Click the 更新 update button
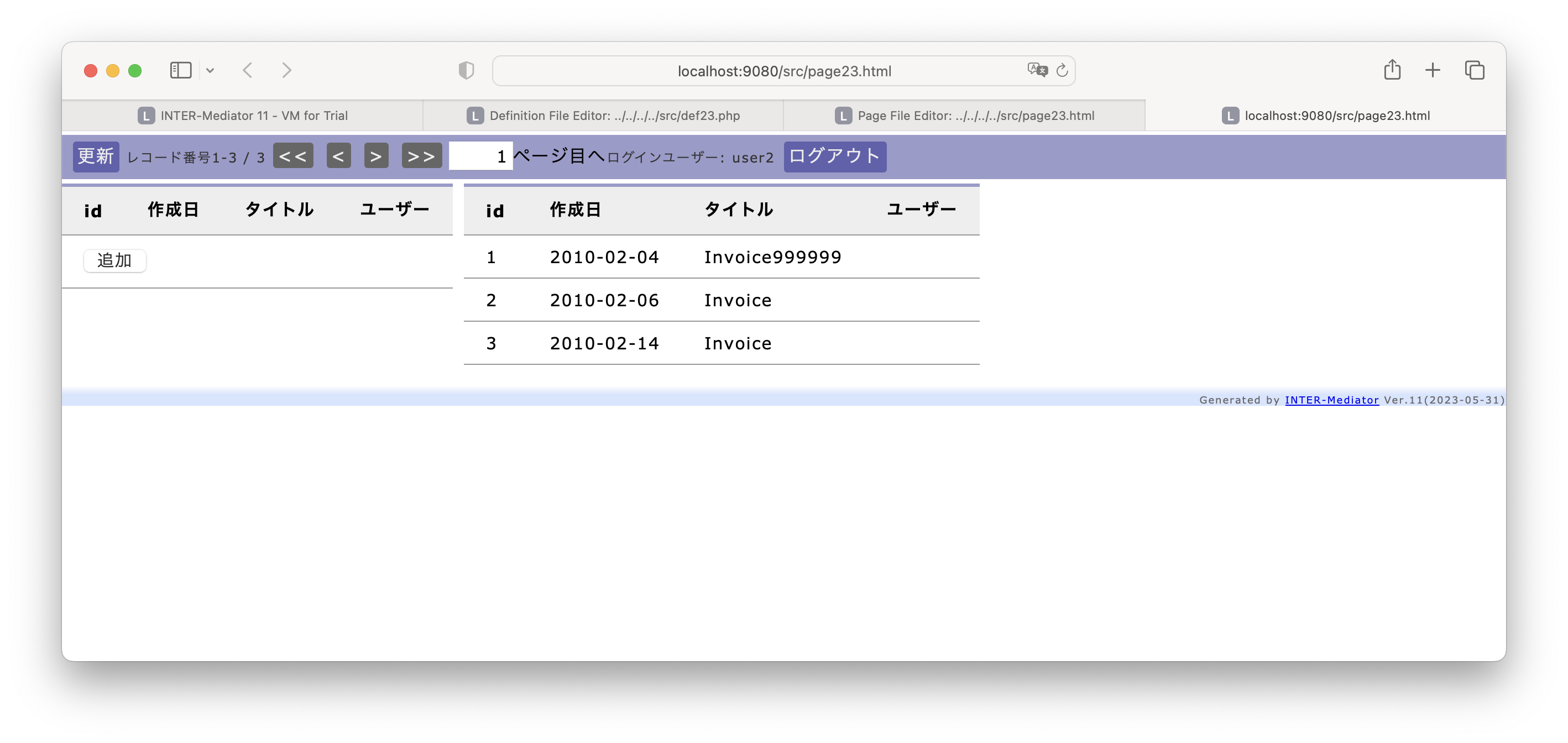1568x743 pixels. (x=96, y=156)
